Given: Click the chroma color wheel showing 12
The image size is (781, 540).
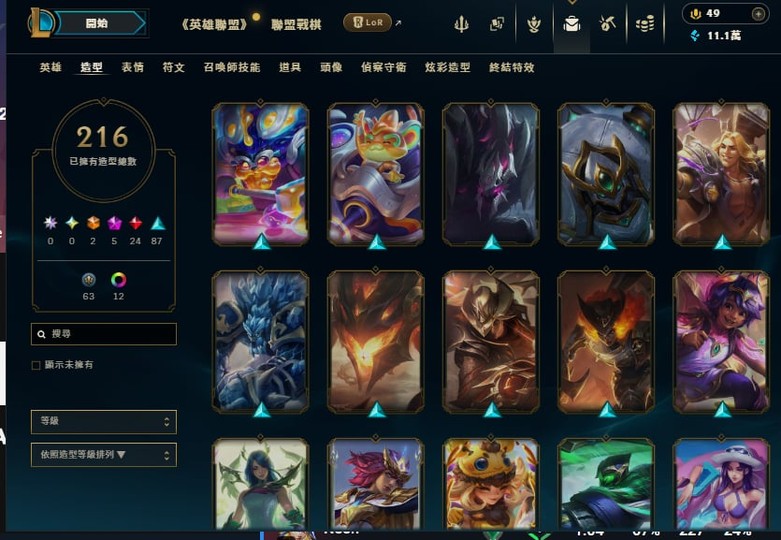Looking at the screenshot, I should pos(119,280).
